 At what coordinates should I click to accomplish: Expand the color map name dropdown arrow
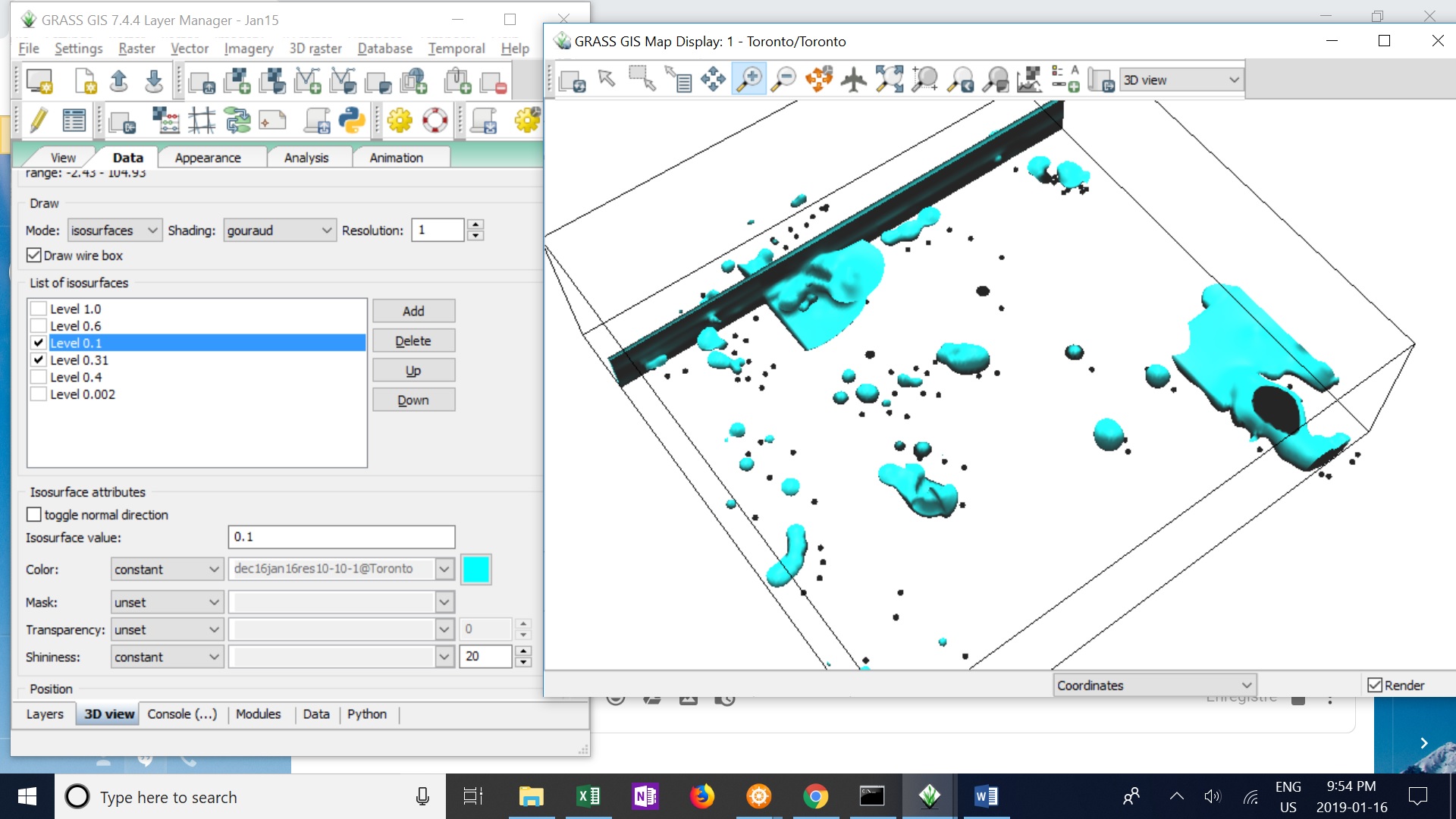pyautogui.click(x=444, y=569)
